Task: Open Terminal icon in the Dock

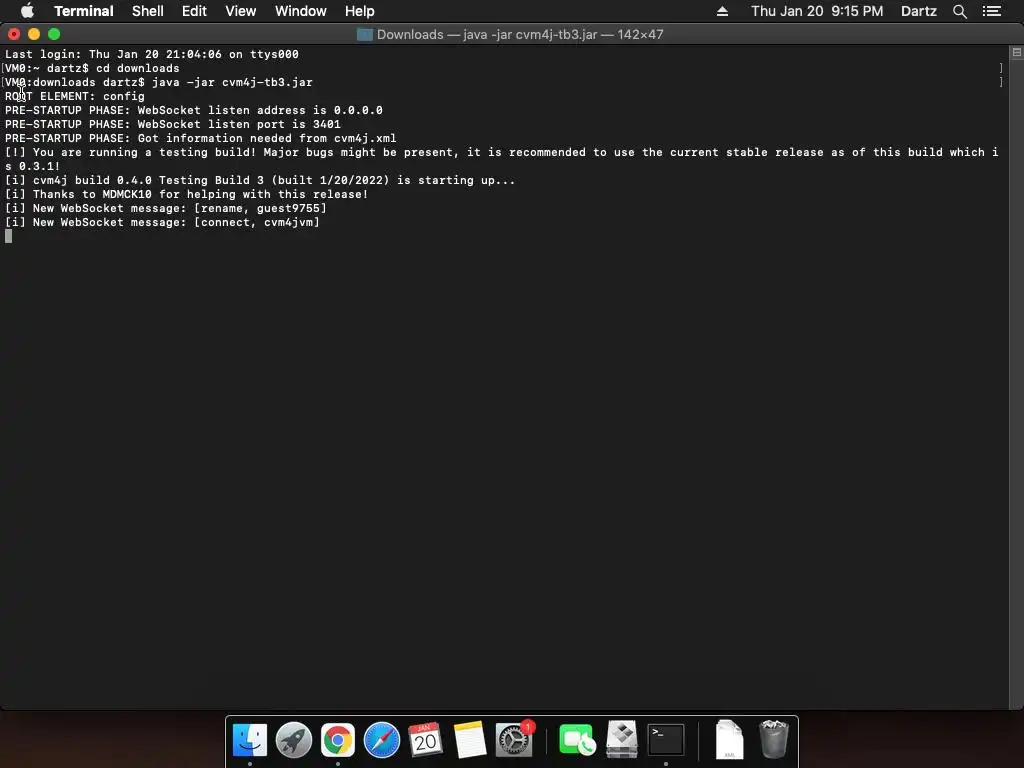Action: (x=665, y=740)
